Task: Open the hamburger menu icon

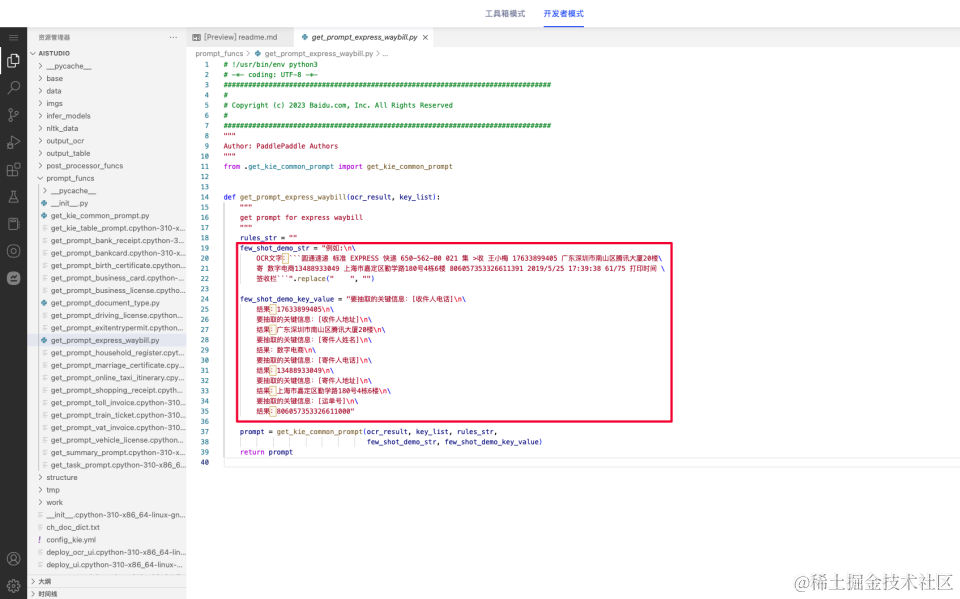Action: pyautogui.click(x=13, y=37)
